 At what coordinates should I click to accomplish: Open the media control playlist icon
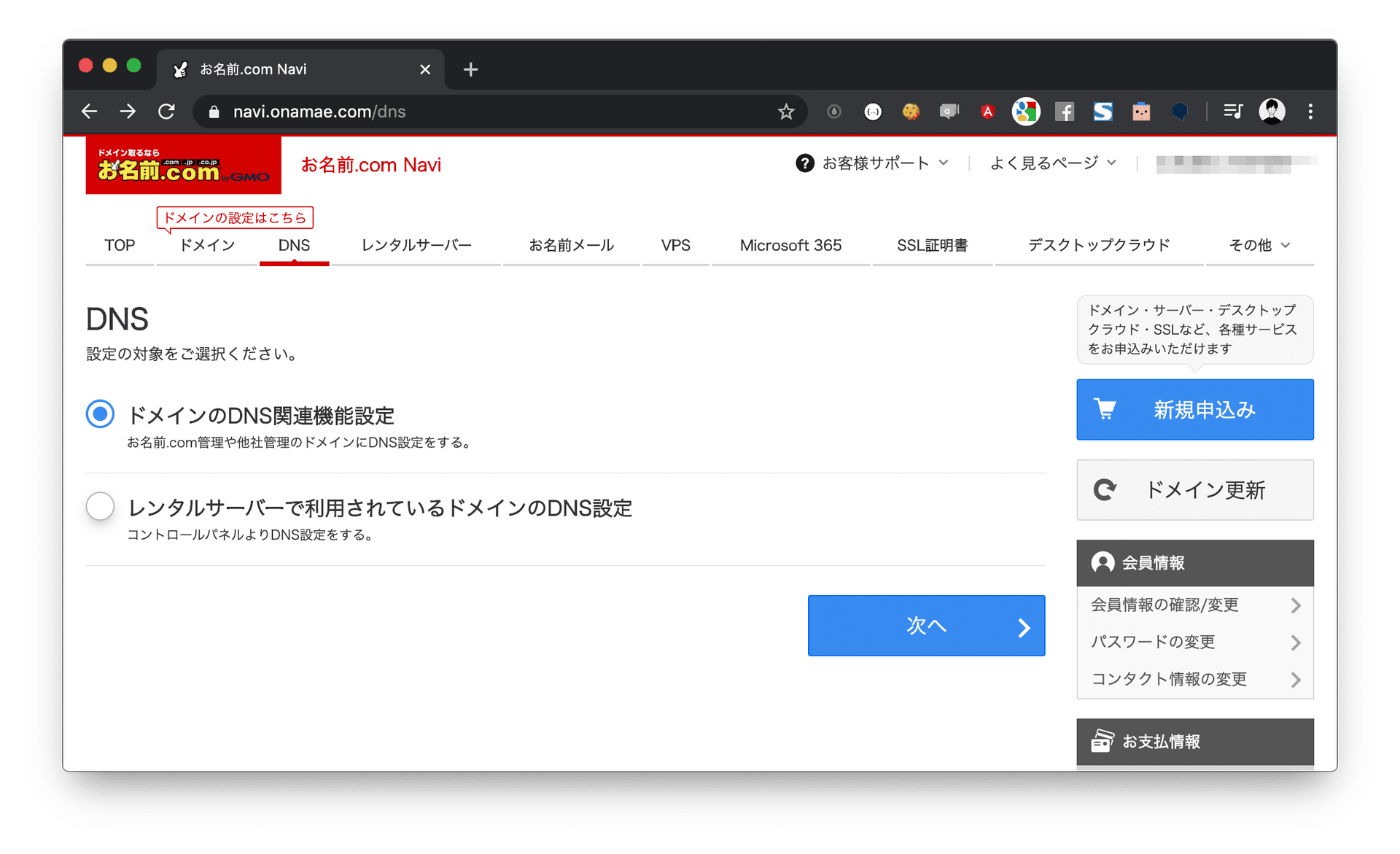click(1233, 112)
